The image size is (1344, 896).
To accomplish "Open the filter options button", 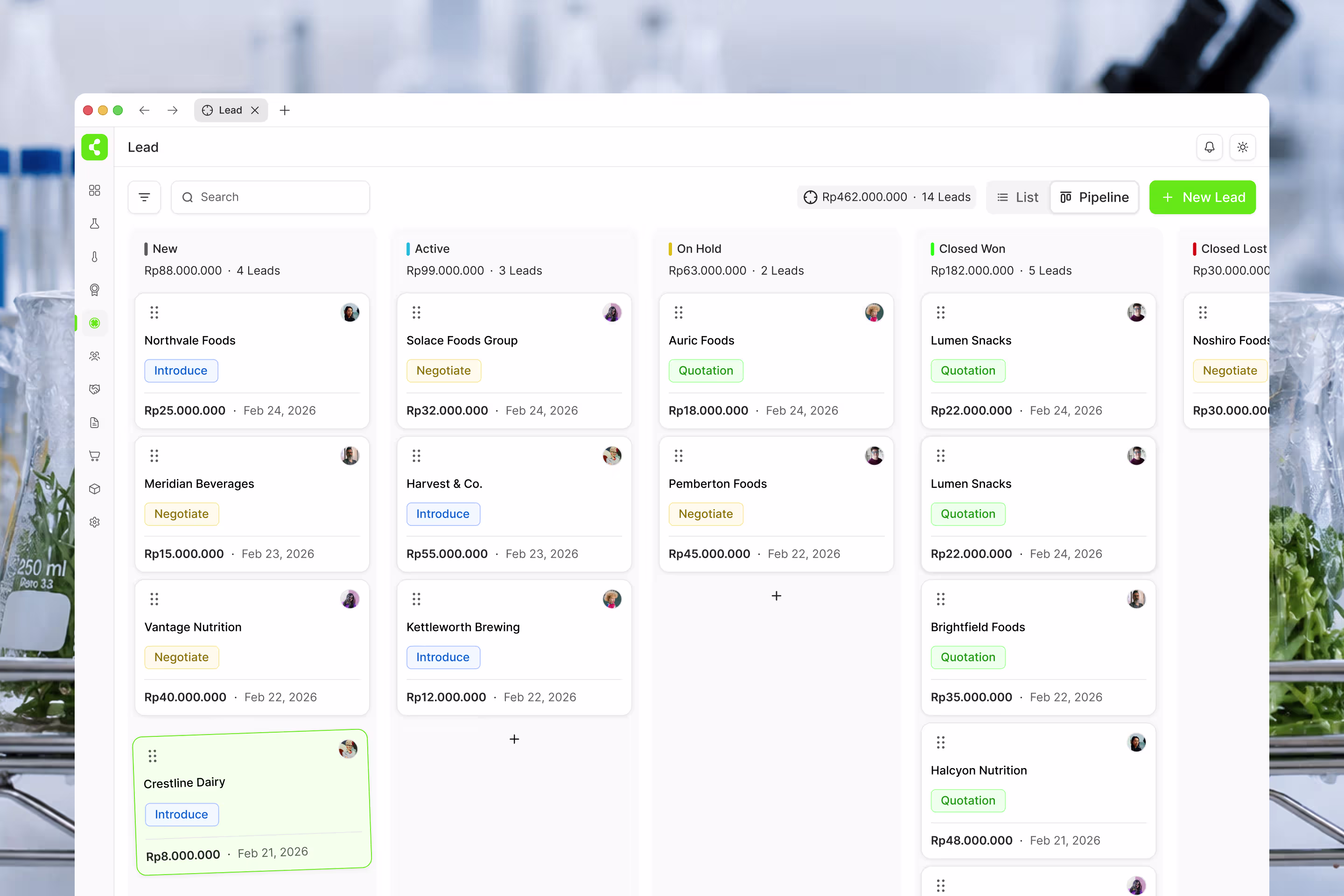I will (144, 197).
